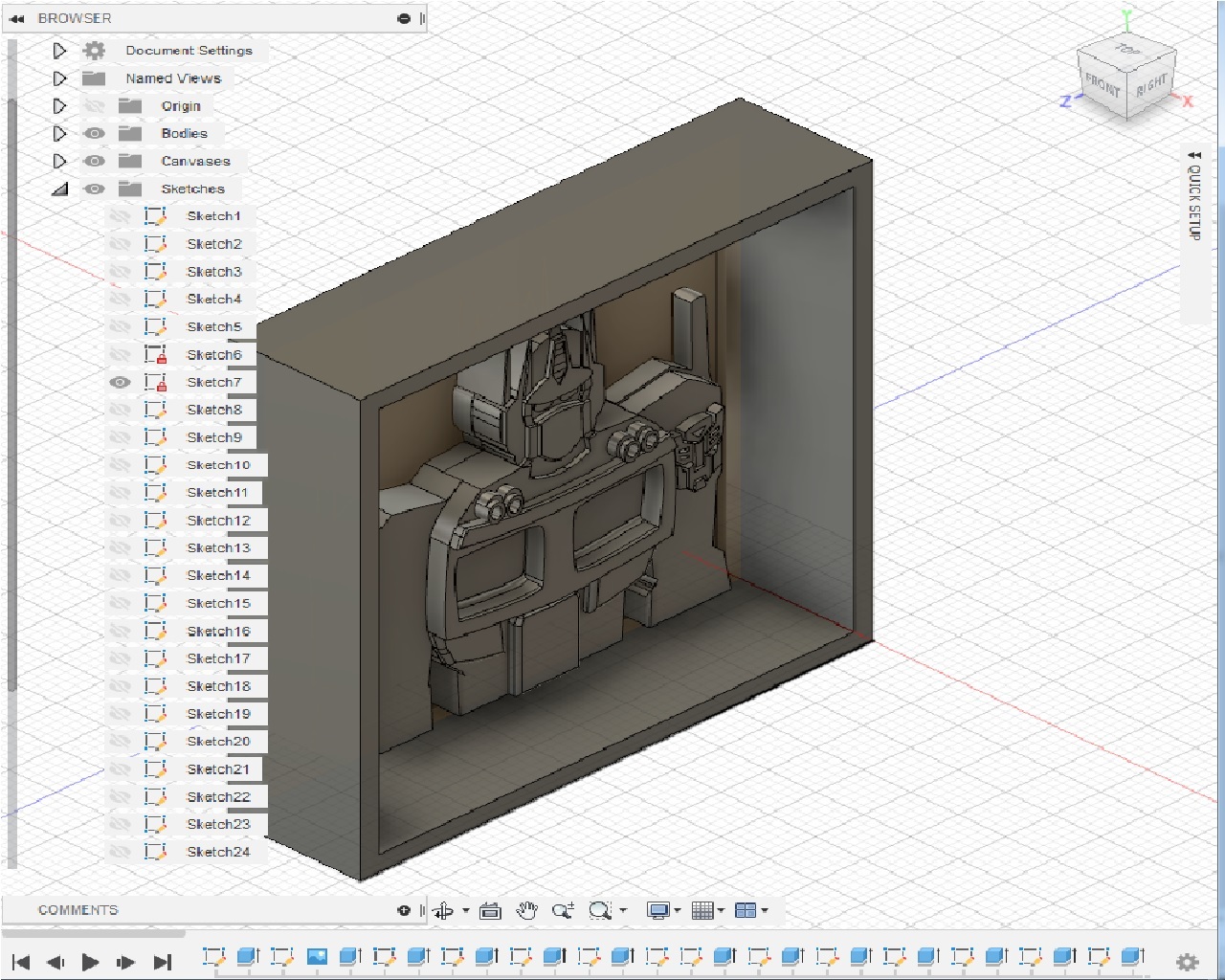Expand the Bodies node
This screenshot has width=1225, height=980.
click(x=59, y=134)
